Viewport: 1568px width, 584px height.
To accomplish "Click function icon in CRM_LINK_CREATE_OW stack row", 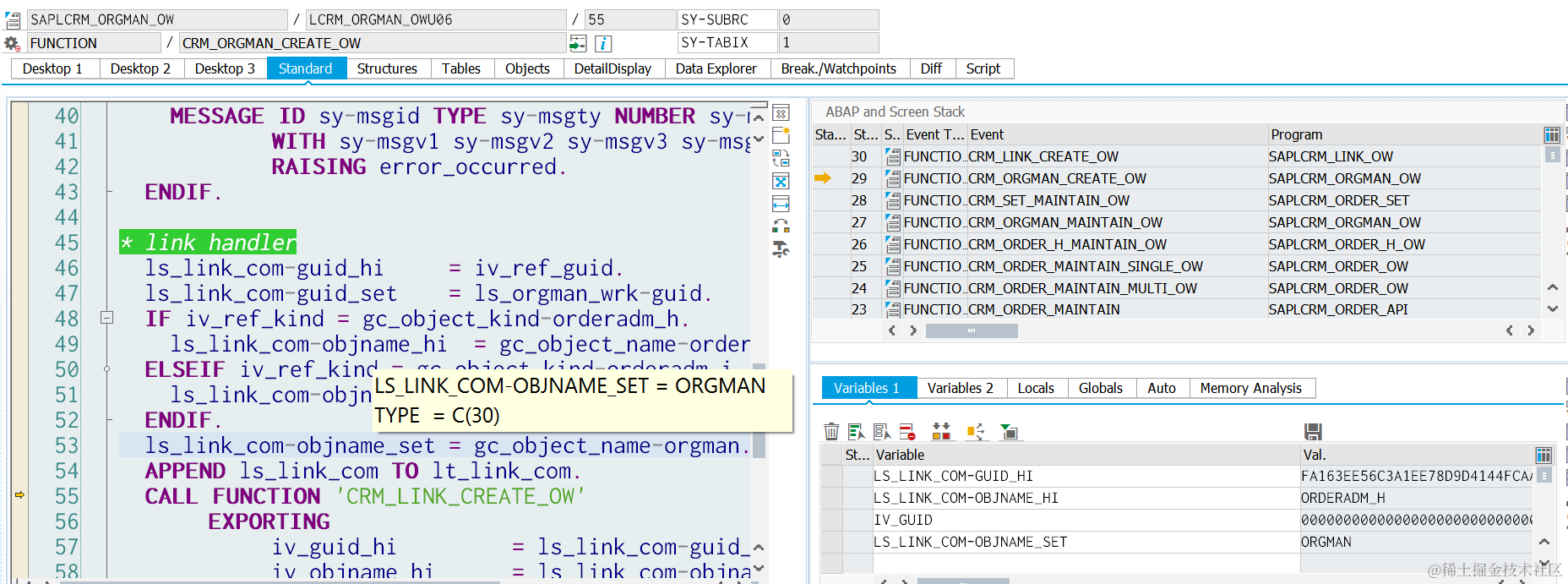I will click(892, 156).
